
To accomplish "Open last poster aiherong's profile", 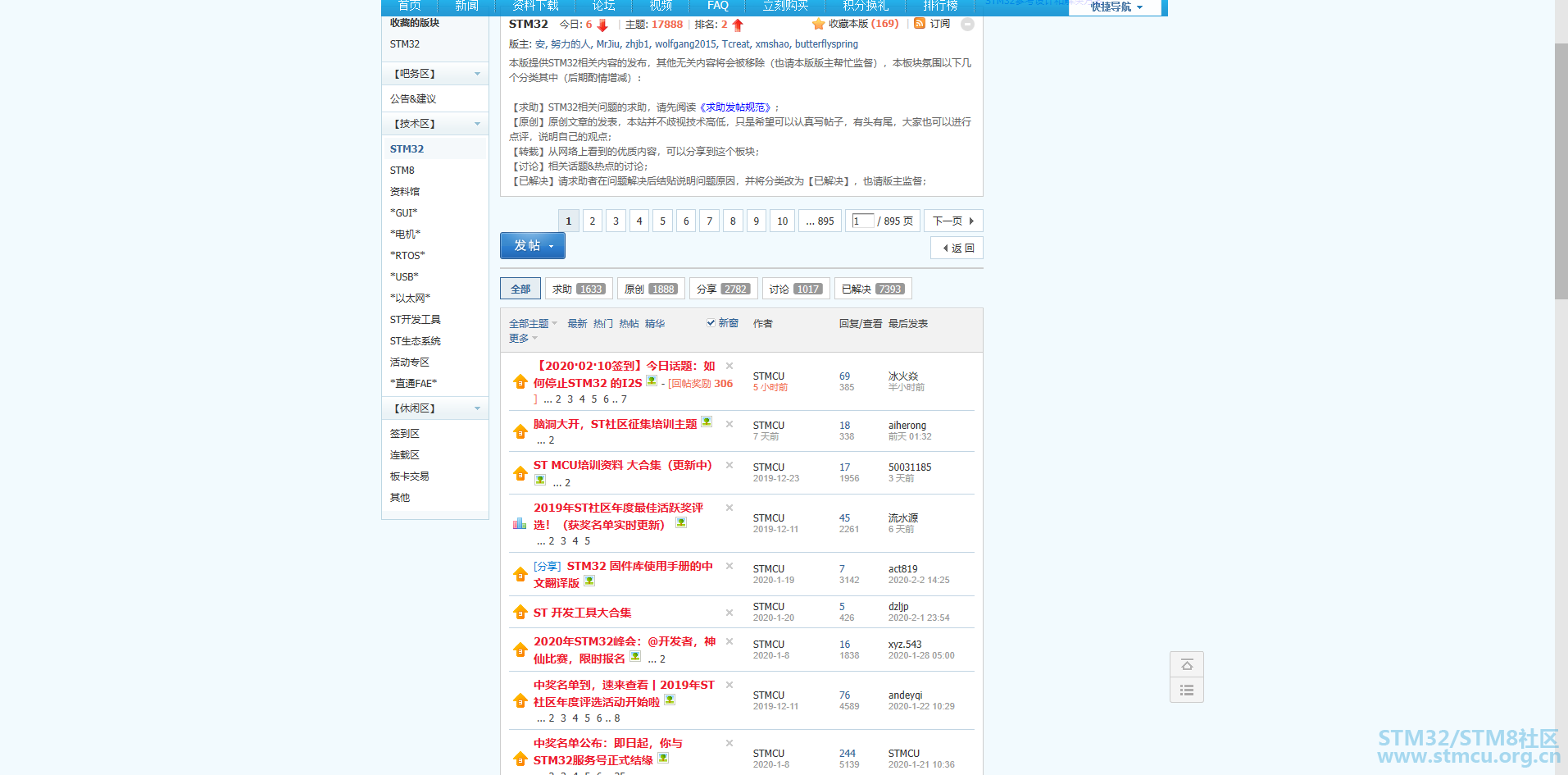I will tap(907, 426).
